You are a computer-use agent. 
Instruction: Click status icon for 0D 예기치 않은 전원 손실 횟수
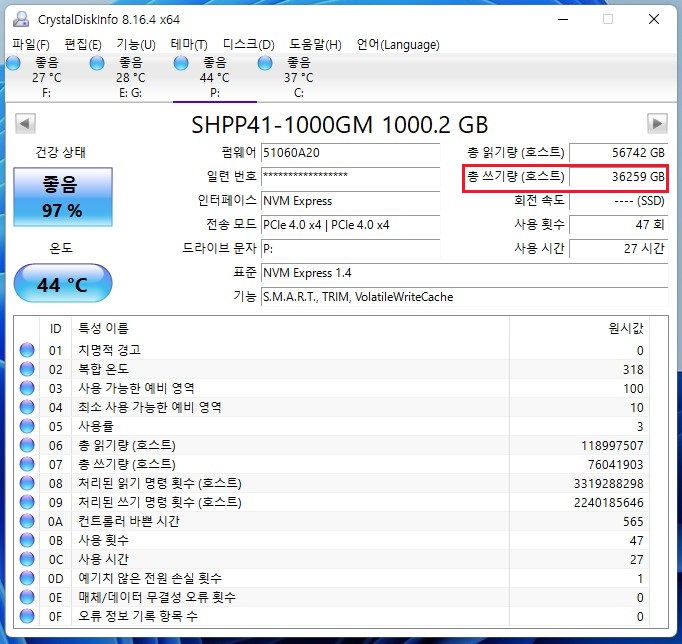coord(27,578)
